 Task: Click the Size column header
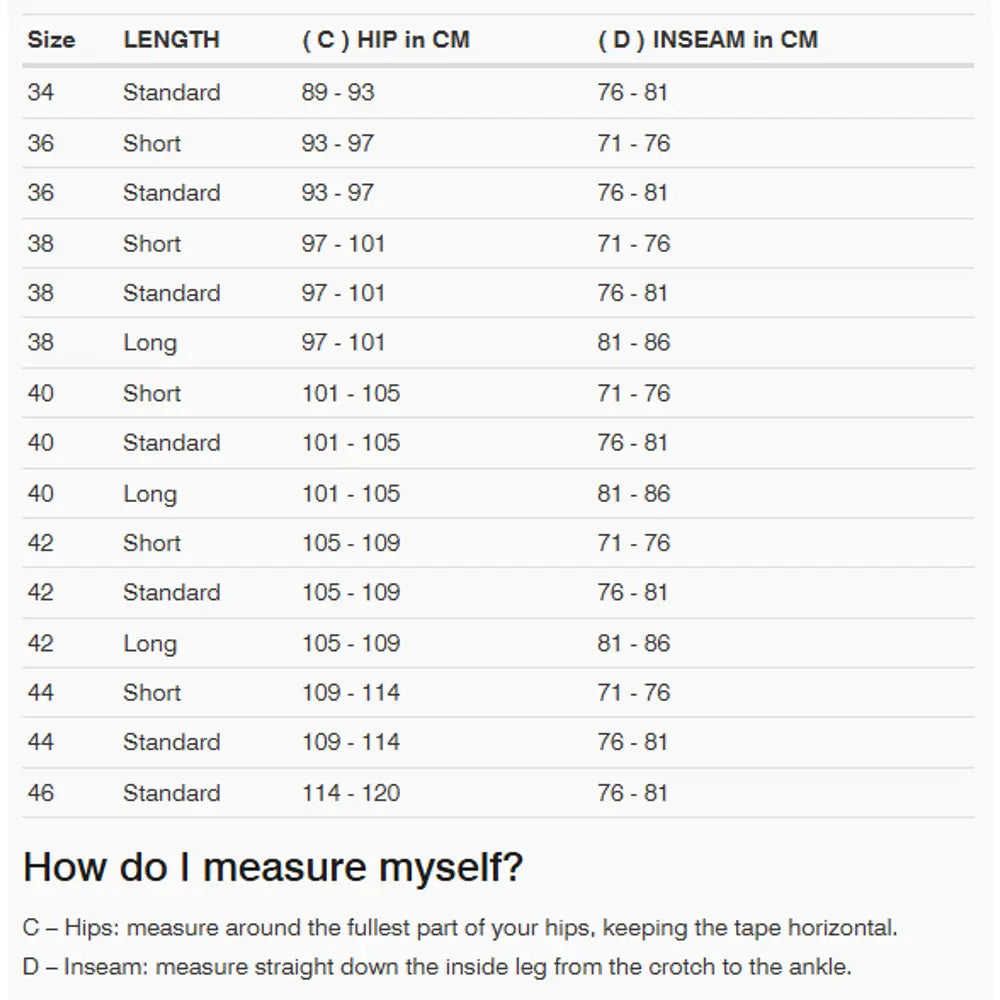(51, 41)
